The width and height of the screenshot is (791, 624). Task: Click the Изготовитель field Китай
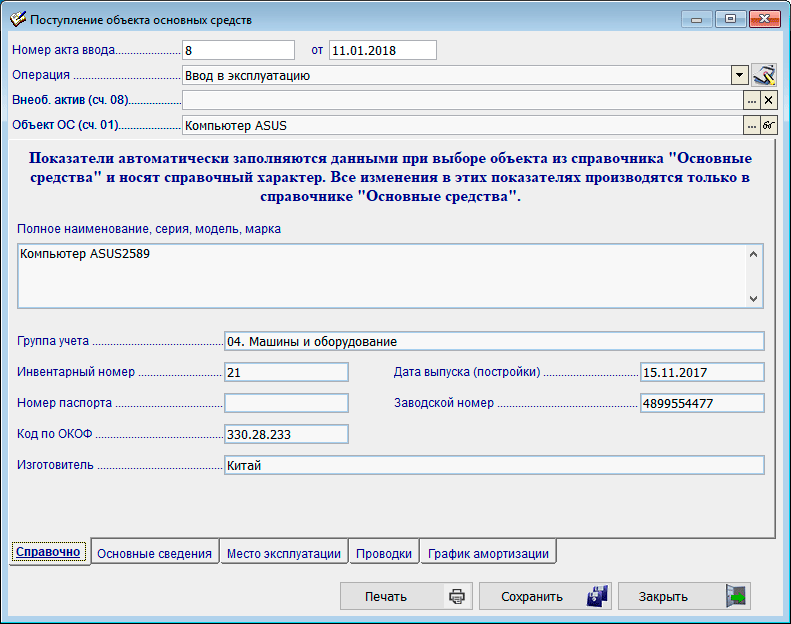point(494,465)
